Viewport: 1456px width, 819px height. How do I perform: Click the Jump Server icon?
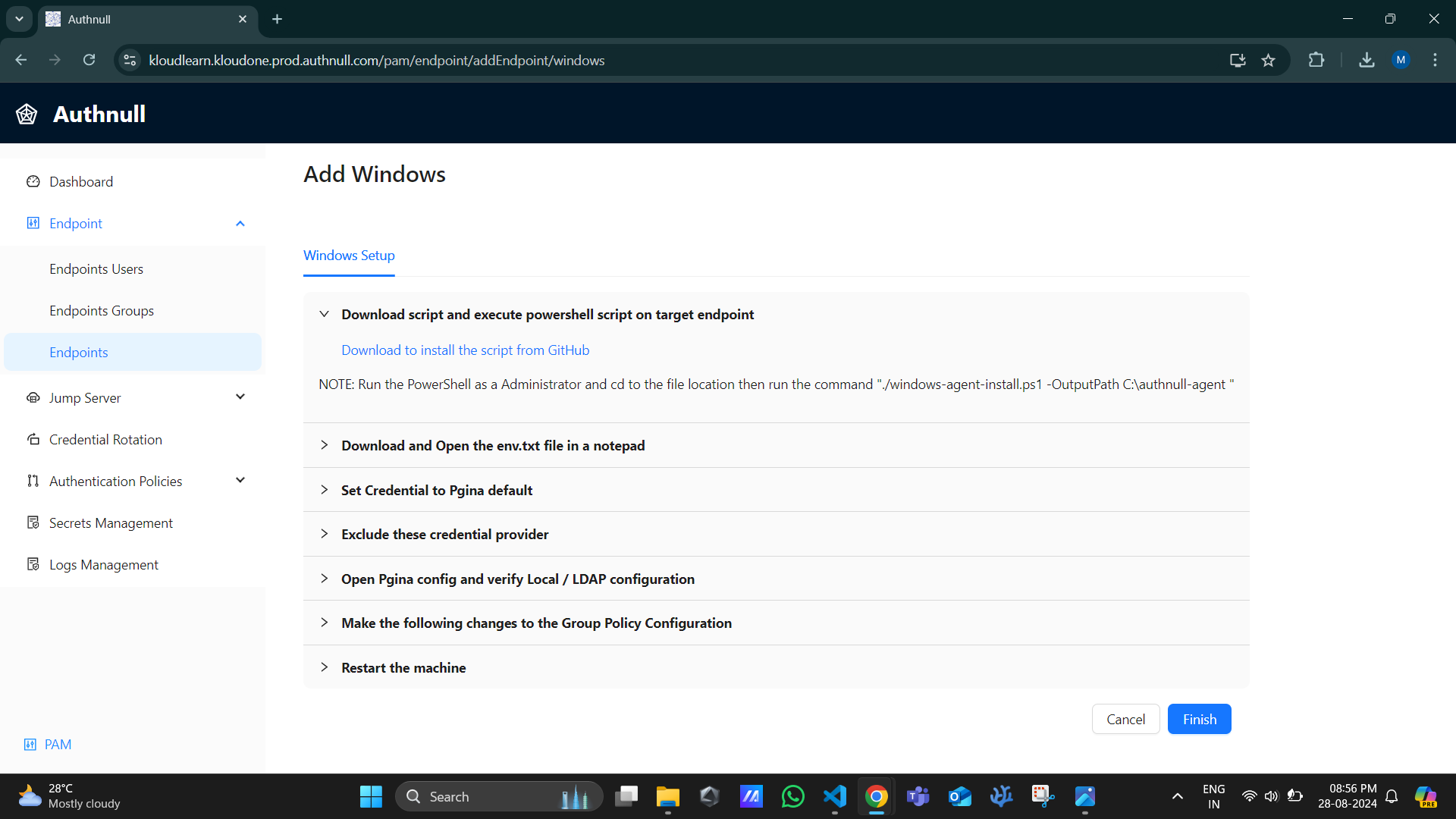[x=33, y=397]
